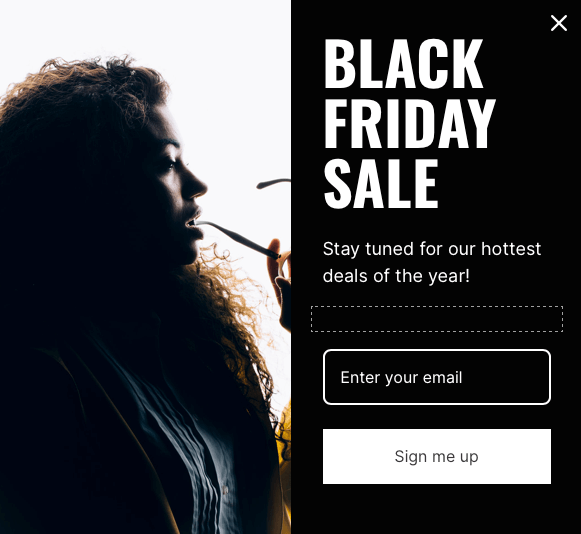Select the woman's silhouette photo
Viewport: 581px width, 534px height.
click(145, 267)
